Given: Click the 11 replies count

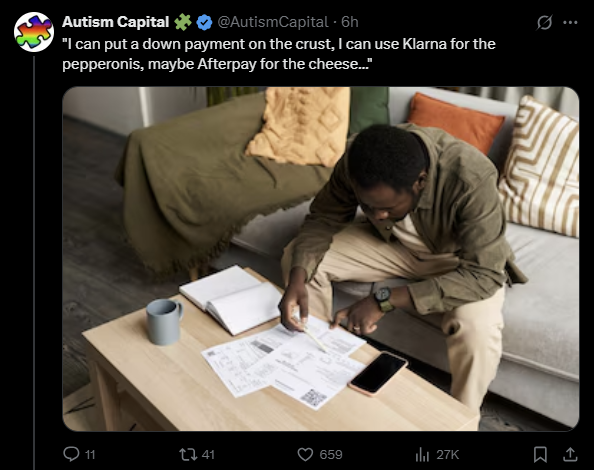Looking at the screenshot, I should (90, 454).
